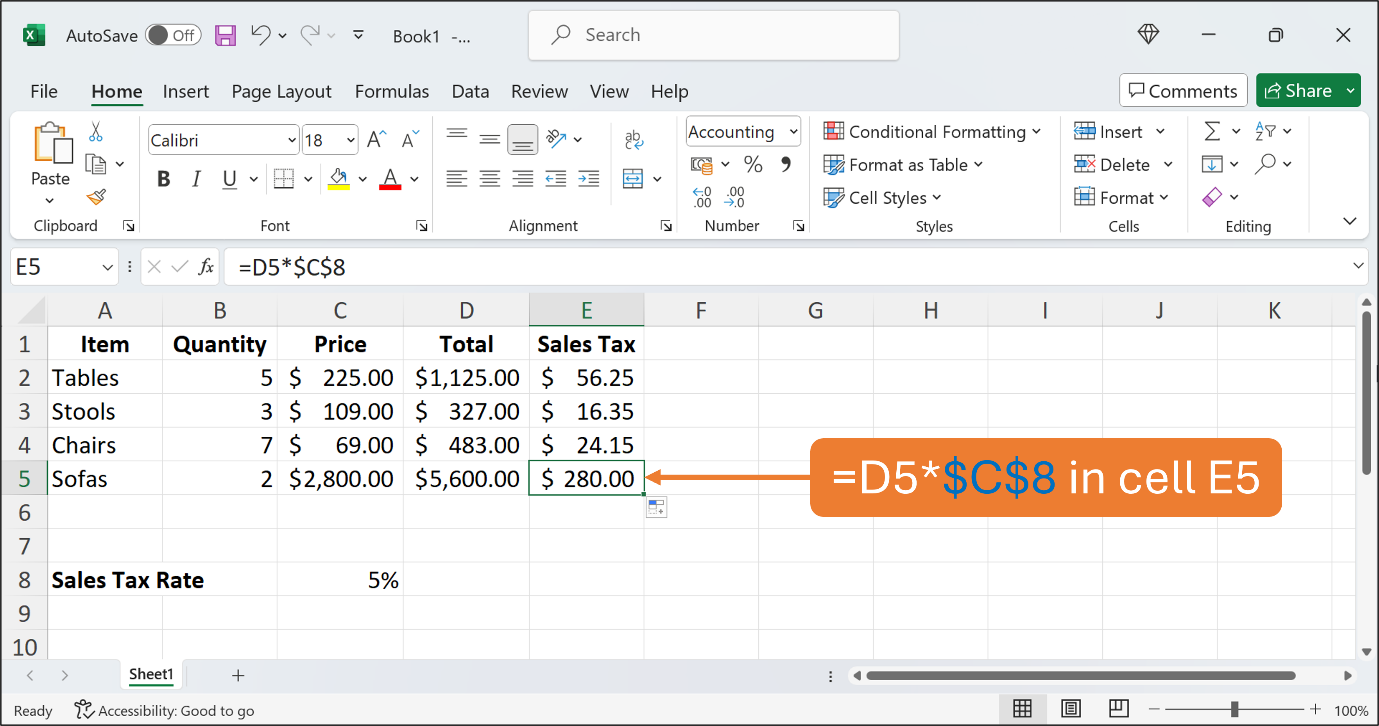The height and width of the screenshot is (726, 1379).
Task: Apply red Font Color
Action: coord(391,180)
